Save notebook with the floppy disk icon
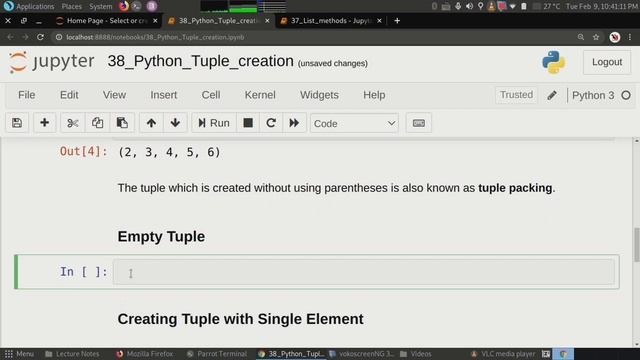 tap(17, 123)
